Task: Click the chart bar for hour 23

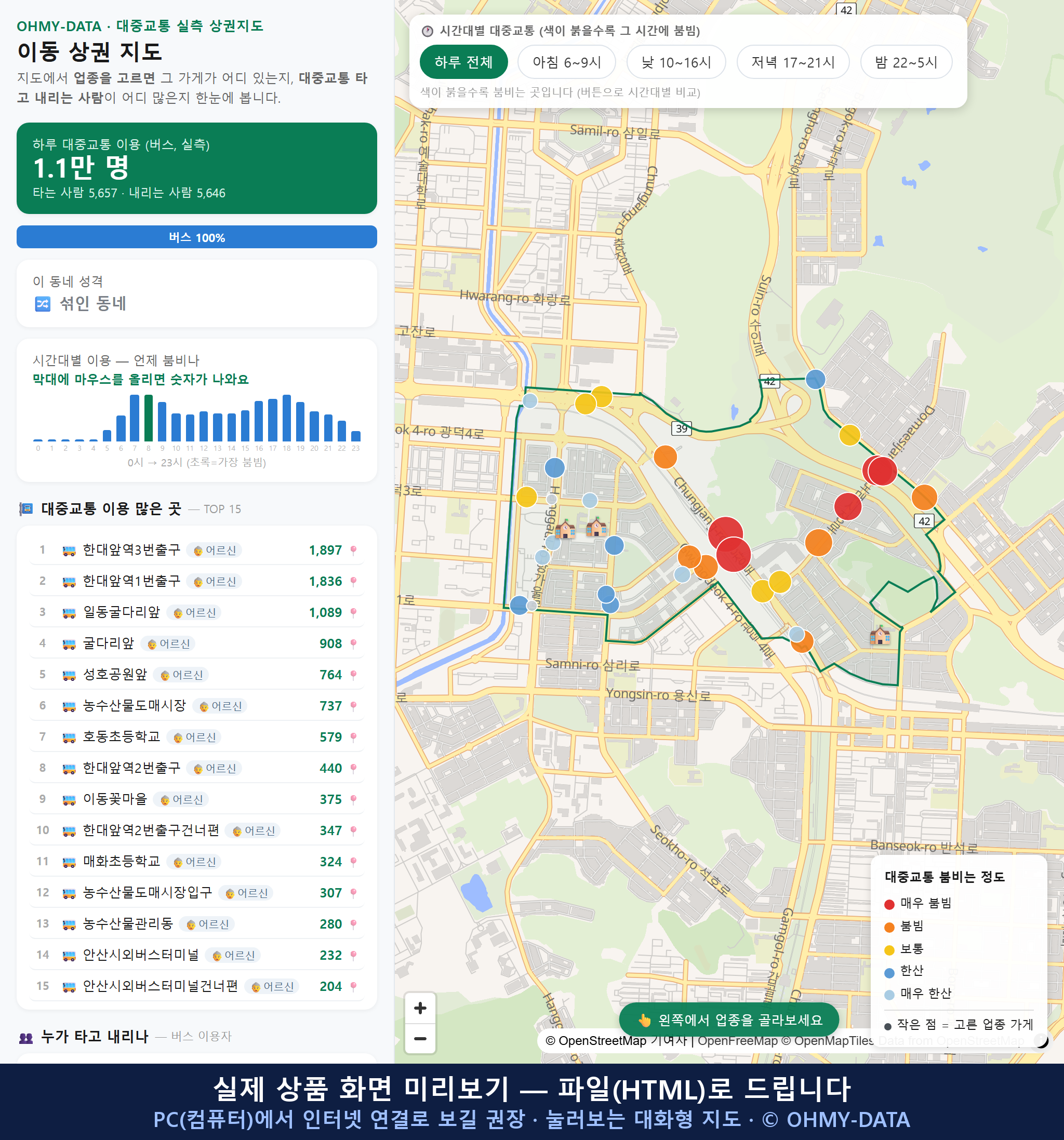Action: coord(356,436)
